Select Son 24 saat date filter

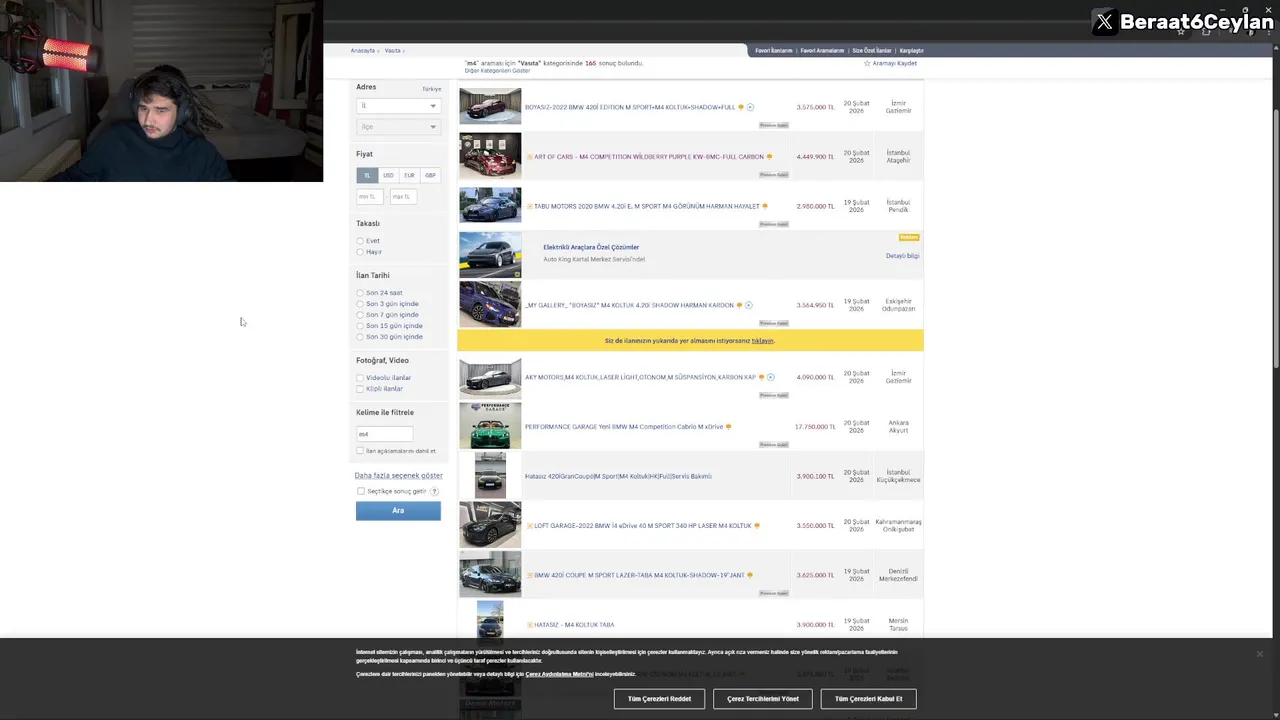point(360,293)
